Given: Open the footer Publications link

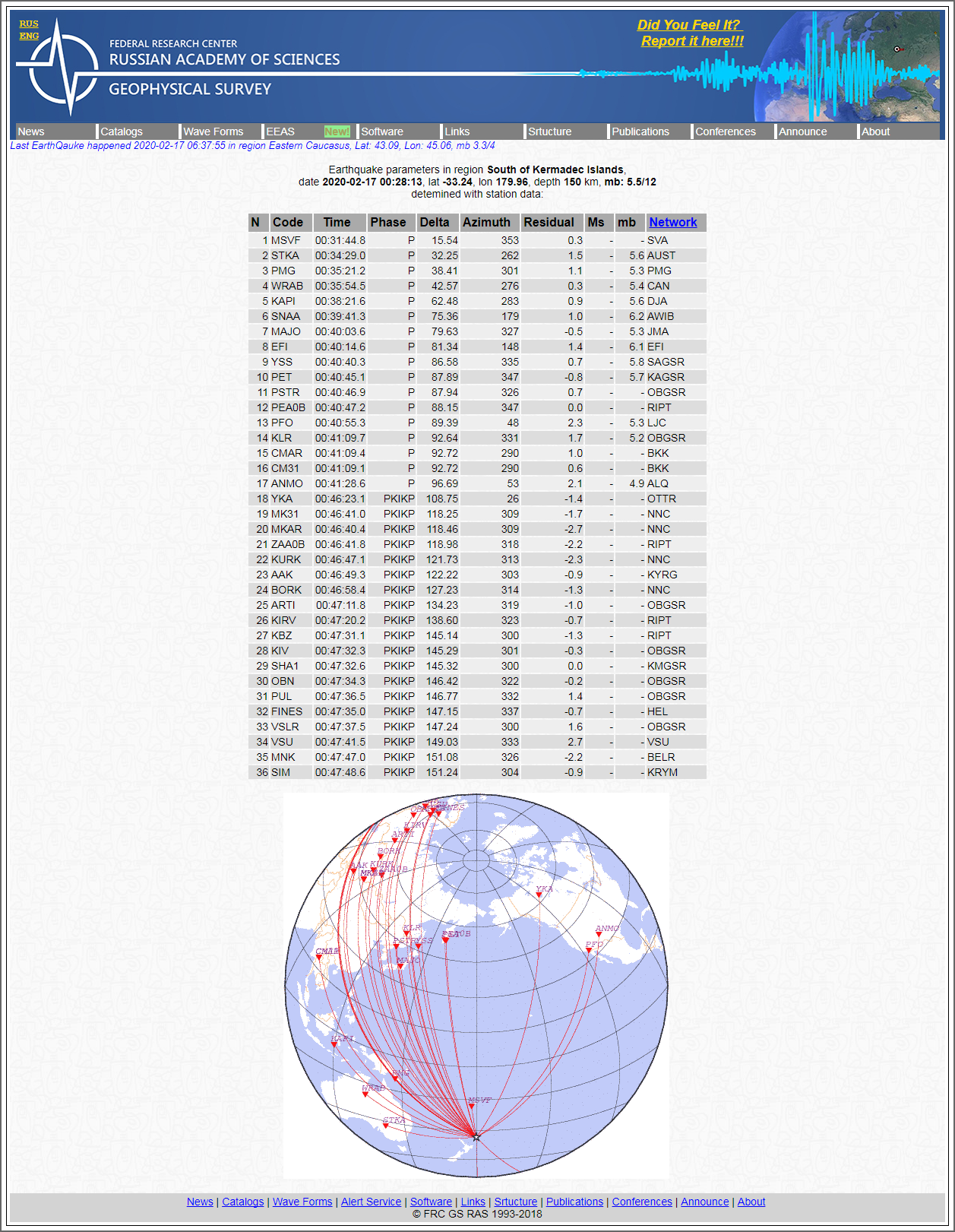Looking at the screenshot, I should (x=574, y=1202).
